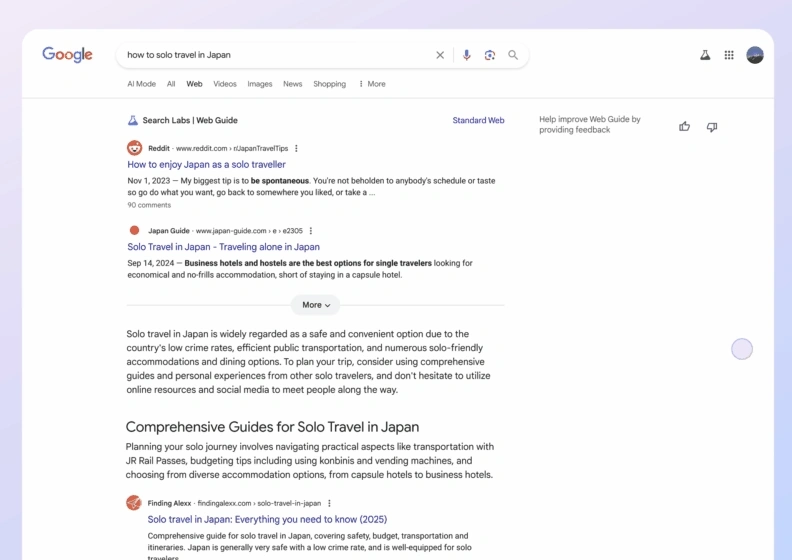Clear the search query with X icon
The height and width of the screenshot is (560, 792).
coord(440,55)
